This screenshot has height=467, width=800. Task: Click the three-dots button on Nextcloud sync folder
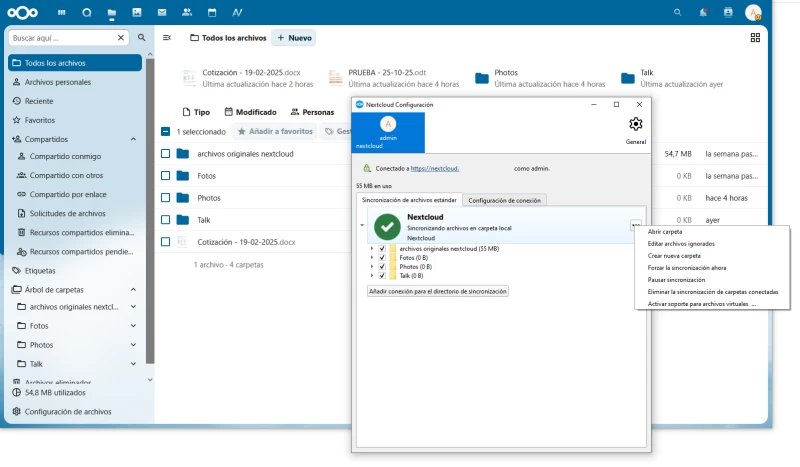coord(636,225)
